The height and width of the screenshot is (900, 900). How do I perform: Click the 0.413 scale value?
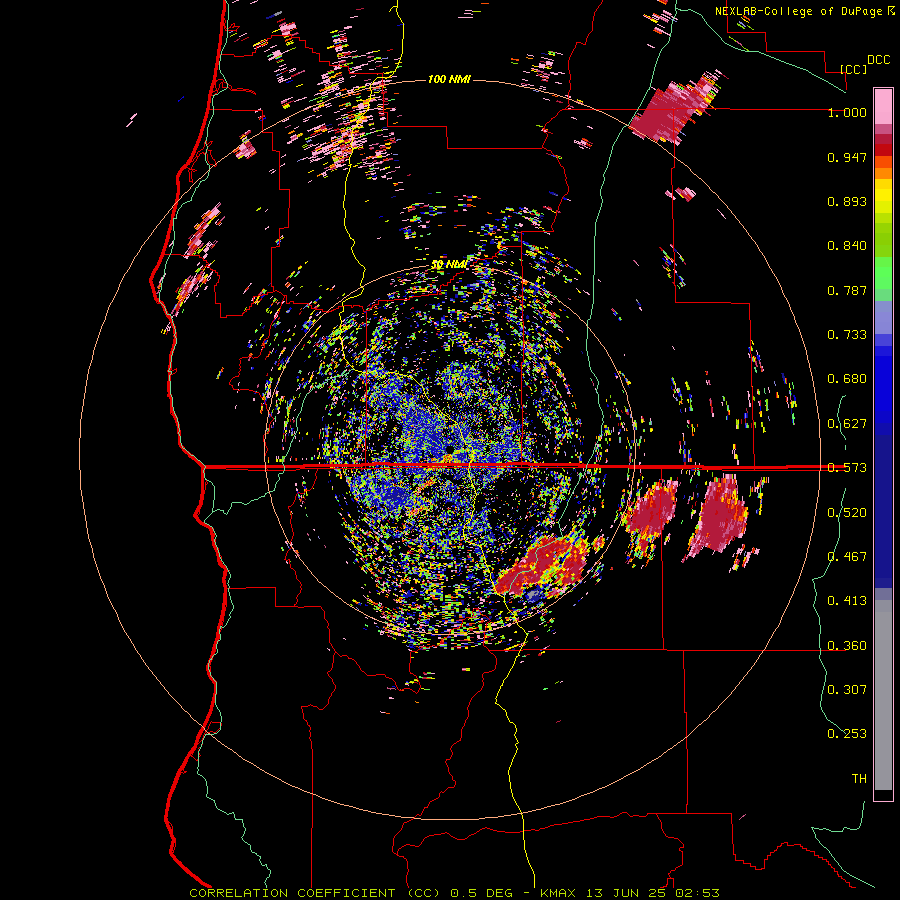tap(847, 601)
